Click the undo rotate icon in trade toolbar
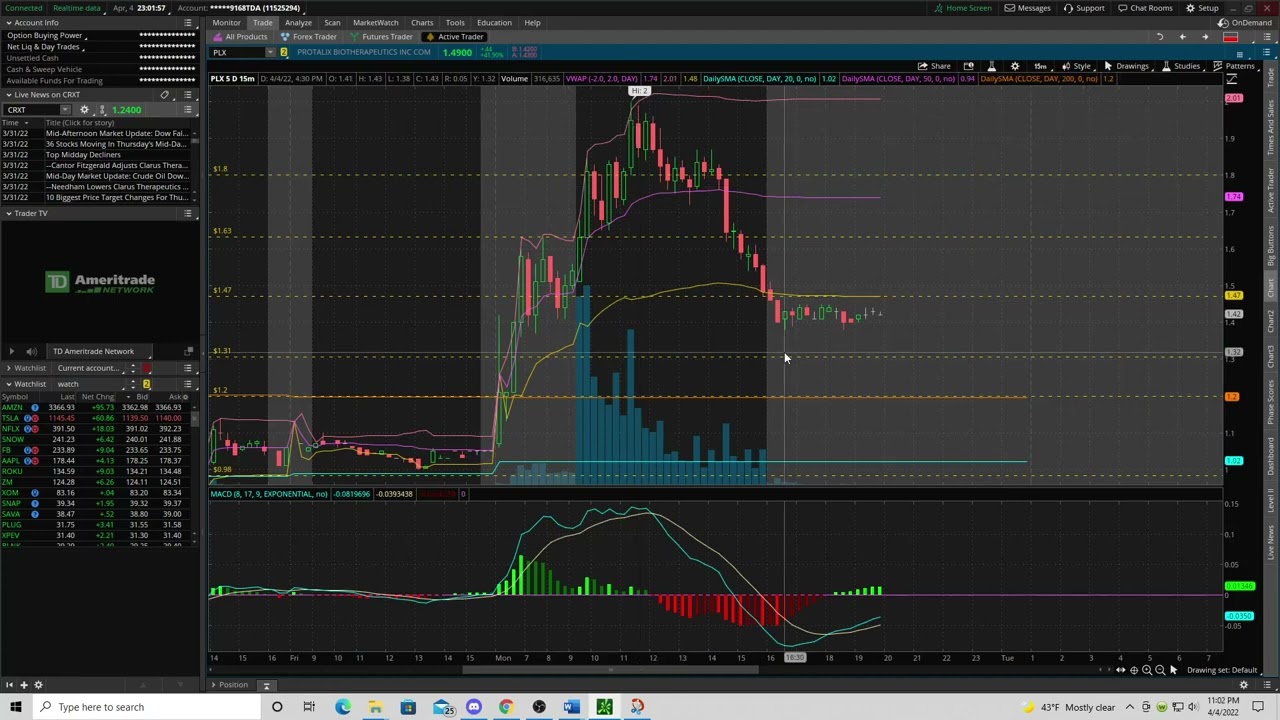The image size is (1280, 720). 1159,37
